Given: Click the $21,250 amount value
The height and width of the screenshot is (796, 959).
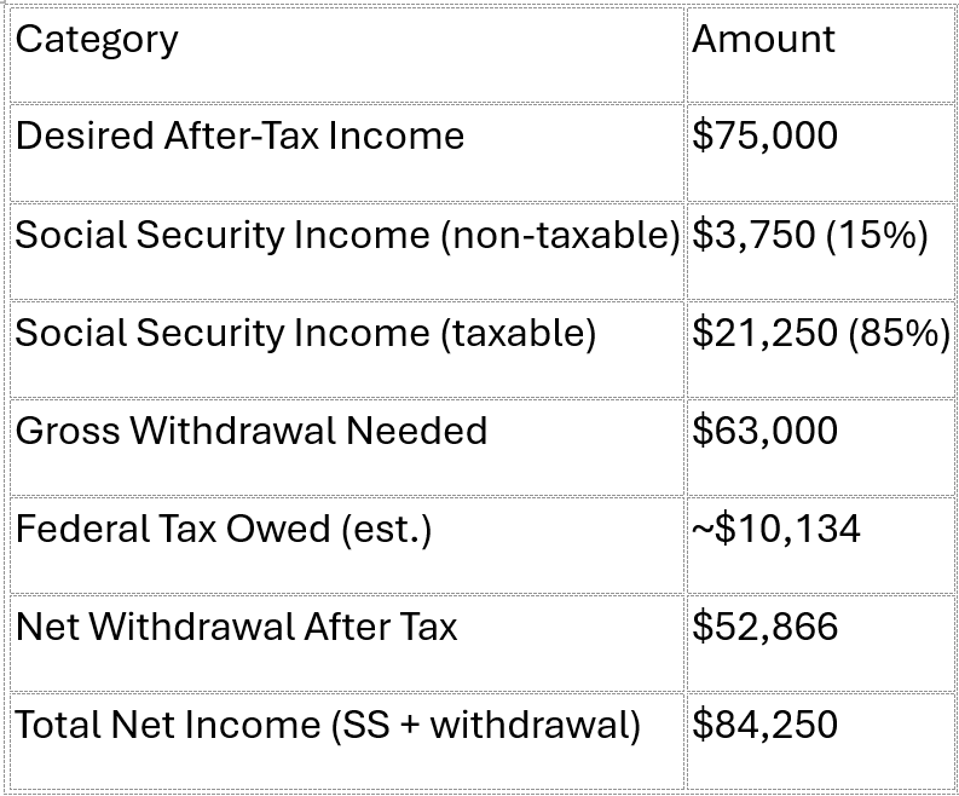Looking at the screenshot, I should tap(764, 333).
